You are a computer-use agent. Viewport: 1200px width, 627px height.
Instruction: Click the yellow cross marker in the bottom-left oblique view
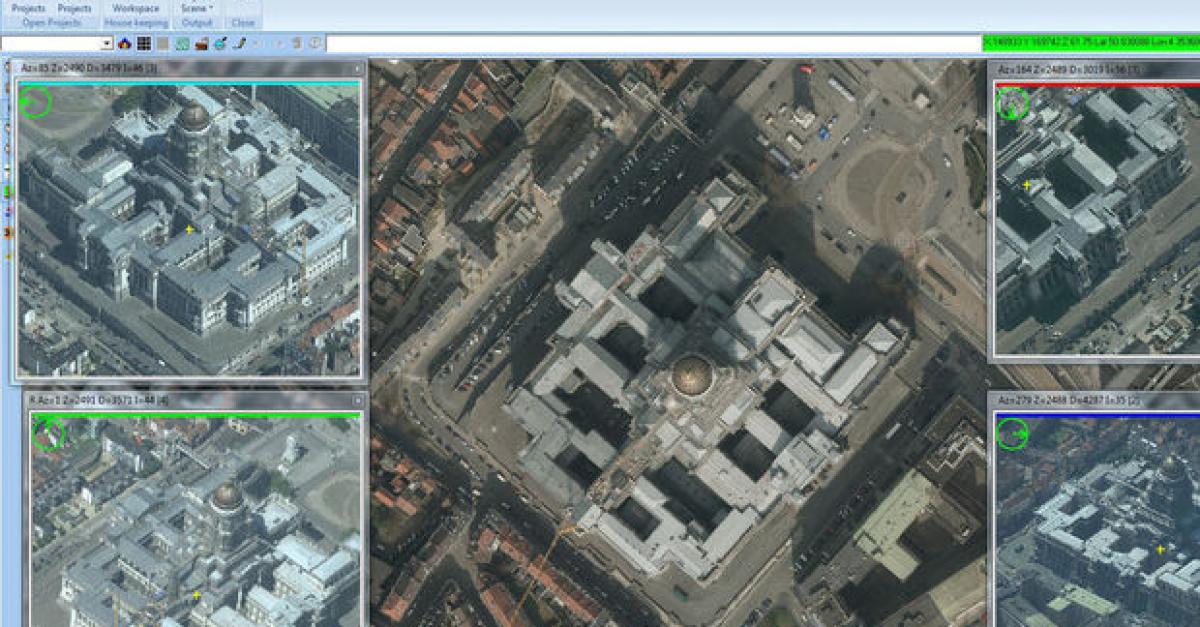point(196,595)
